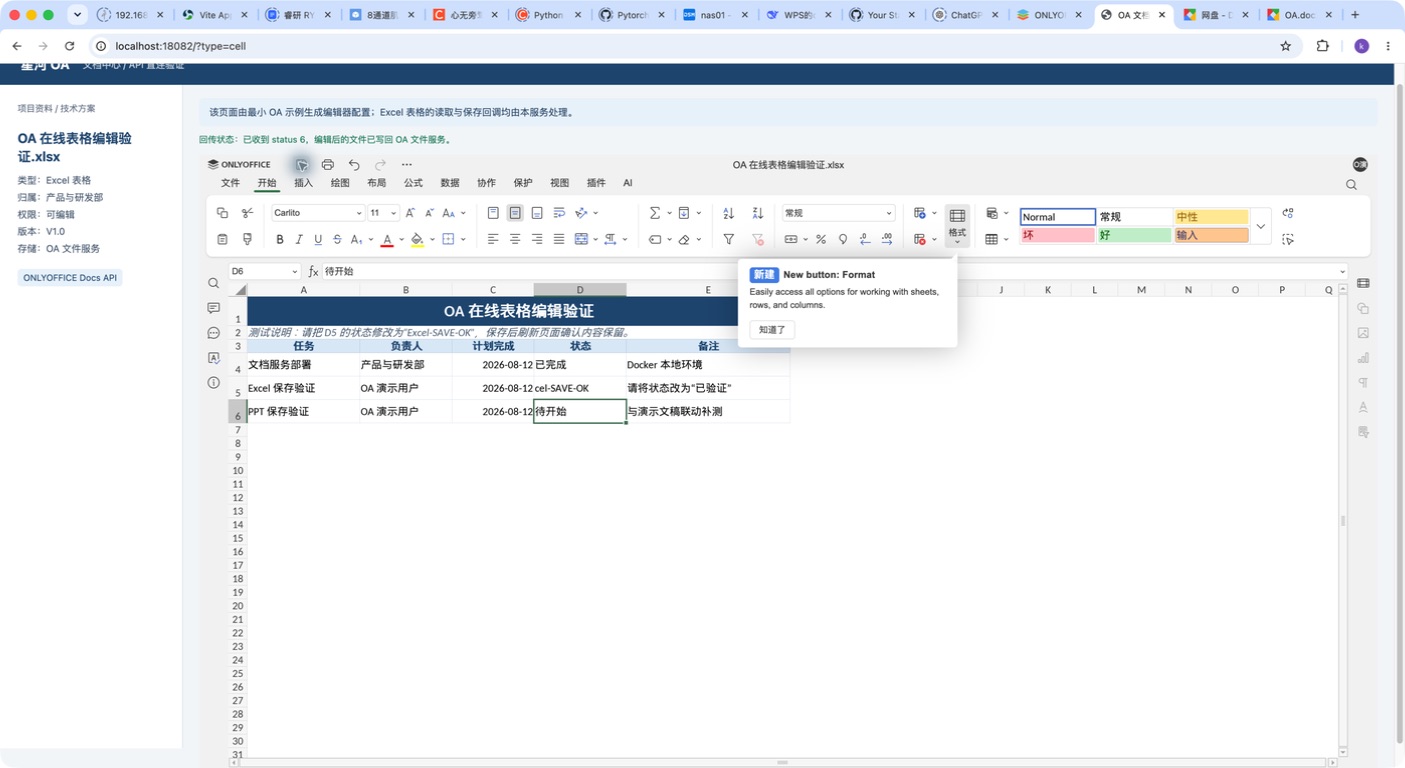Click the Copy icon in the toolbar
This screenshot has width=1405, height=768.
[x=222, y=213]
